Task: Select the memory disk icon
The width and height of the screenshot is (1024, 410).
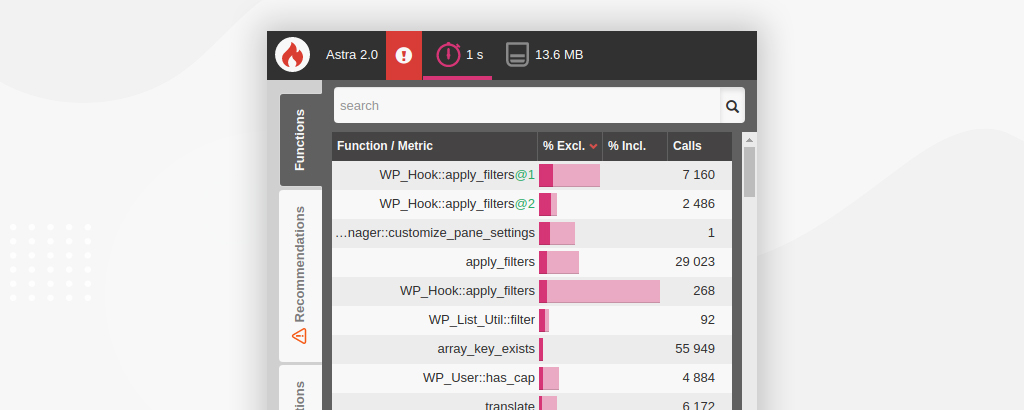Action: tap(517, 55)
